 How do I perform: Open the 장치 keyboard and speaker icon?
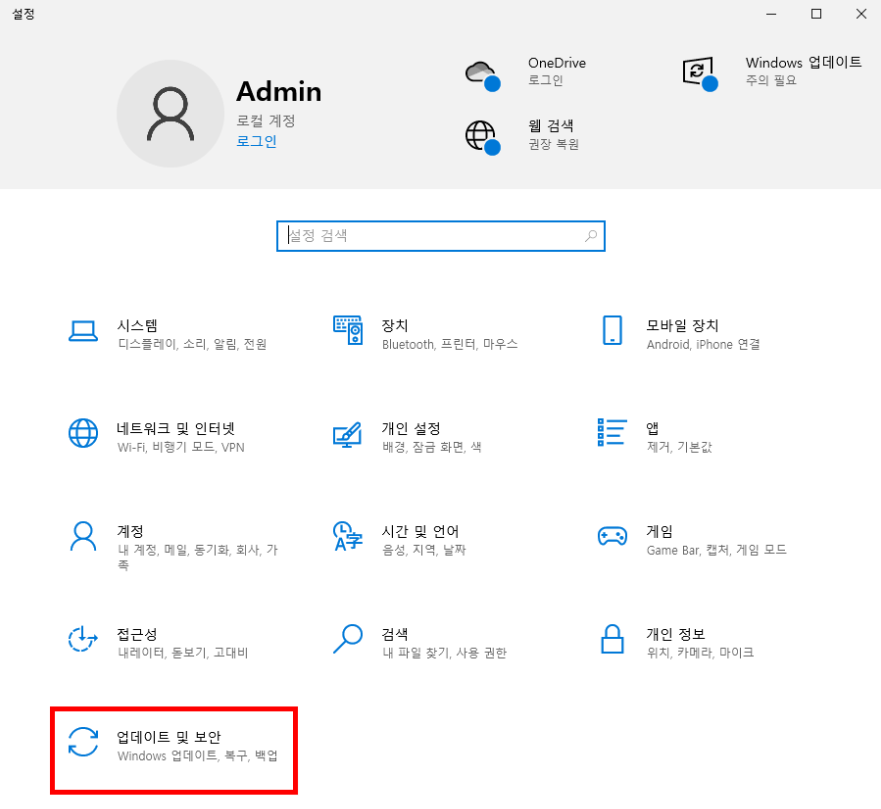[x=348, y=330]
